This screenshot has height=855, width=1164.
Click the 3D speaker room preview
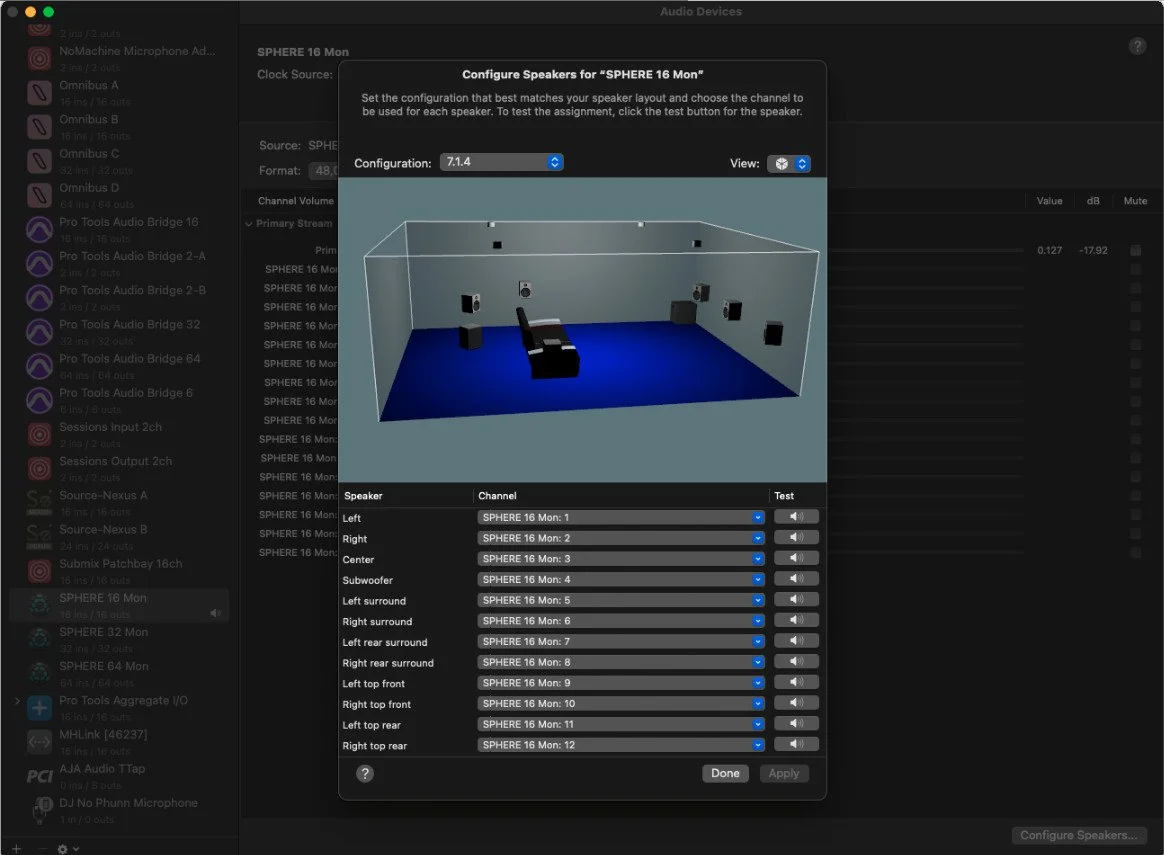582,330
